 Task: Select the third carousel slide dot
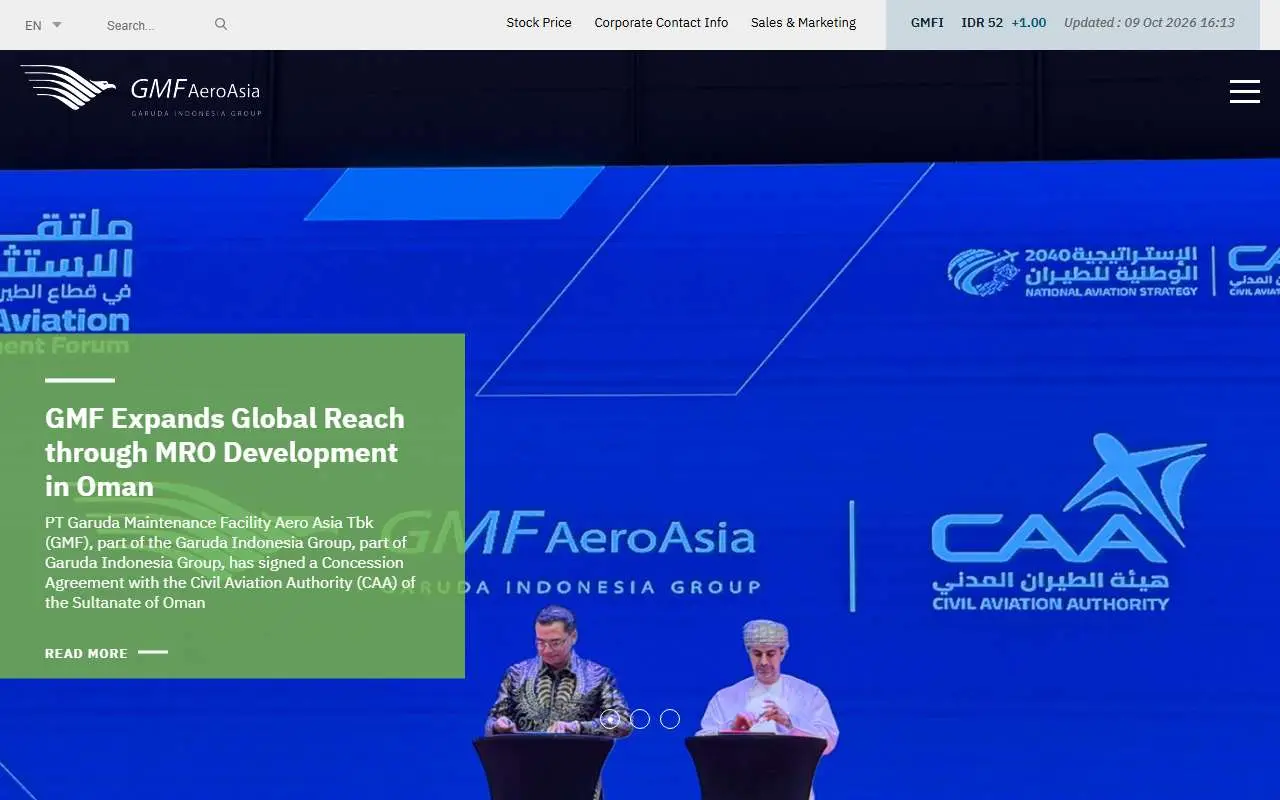tap(670, 719)
